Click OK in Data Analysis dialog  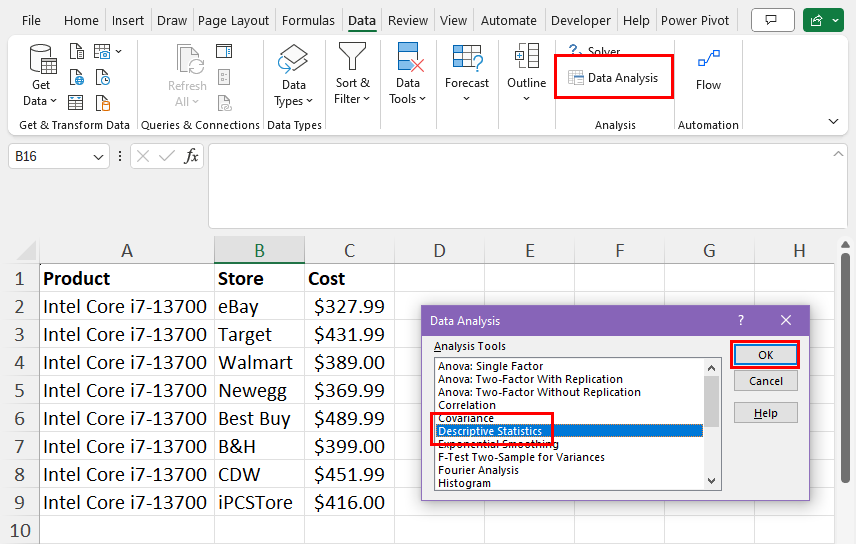pos(765,355)
